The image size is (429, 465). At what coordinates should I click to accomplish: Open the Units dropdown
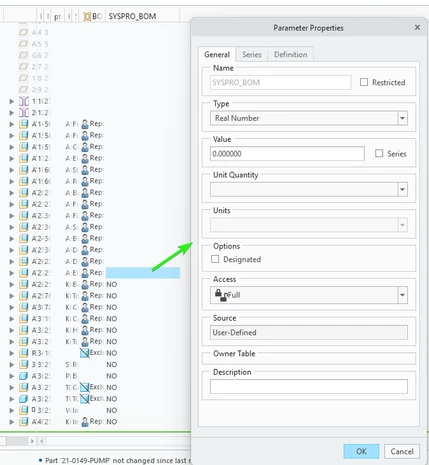402,225
